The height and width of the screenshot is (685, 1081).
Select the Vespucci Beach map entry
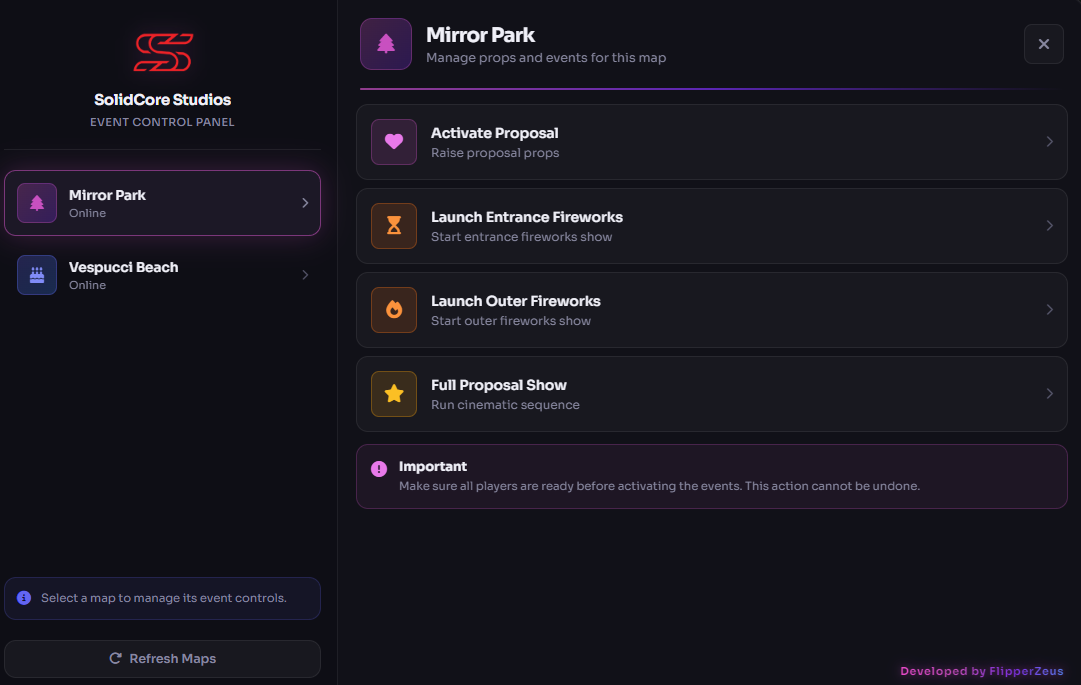coord(163,275)
